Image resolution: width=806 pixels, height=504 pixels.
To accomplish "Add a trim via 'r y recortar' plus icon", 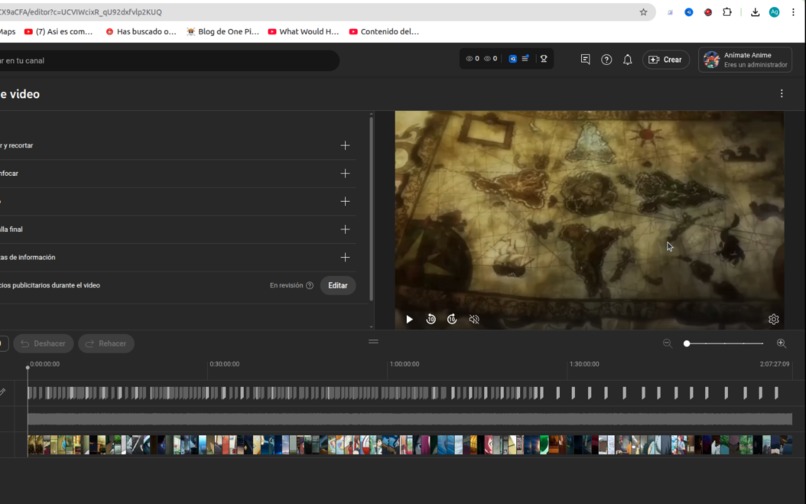I will [345, 146].
